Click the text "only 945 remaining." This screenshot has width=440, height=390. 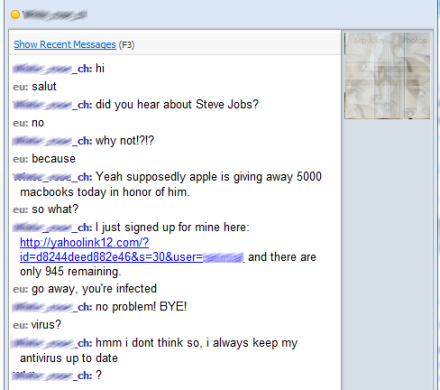[x=70, y=271]
